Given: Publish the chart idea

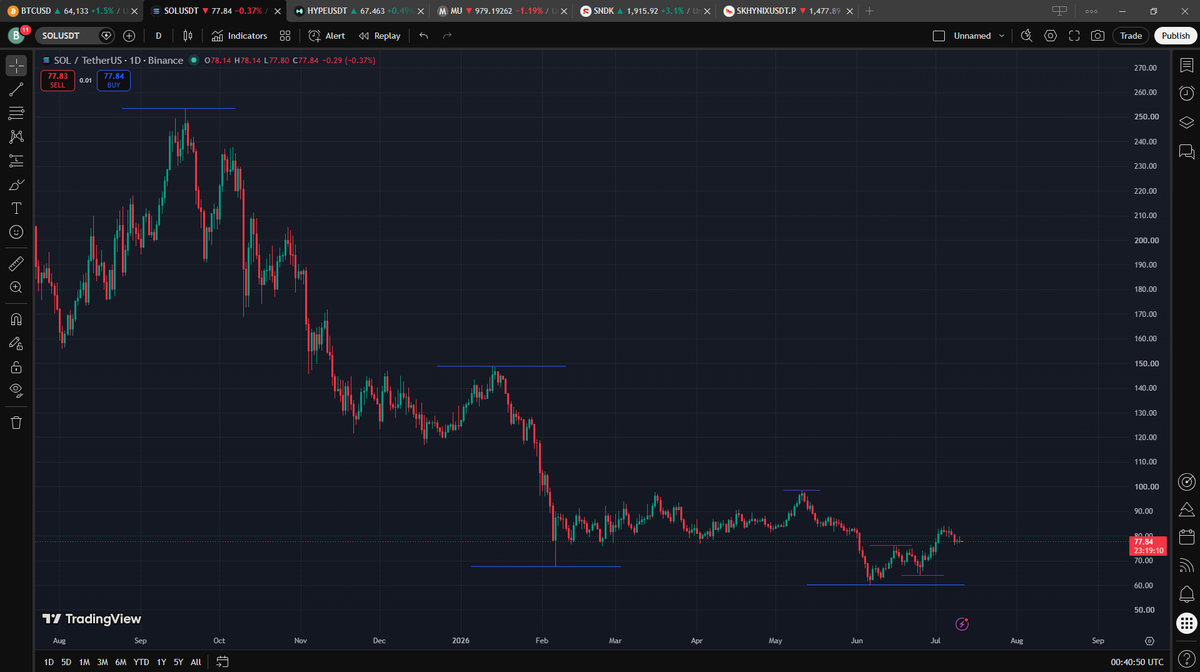Looking at the screenshot, I should pos(1175,35).
